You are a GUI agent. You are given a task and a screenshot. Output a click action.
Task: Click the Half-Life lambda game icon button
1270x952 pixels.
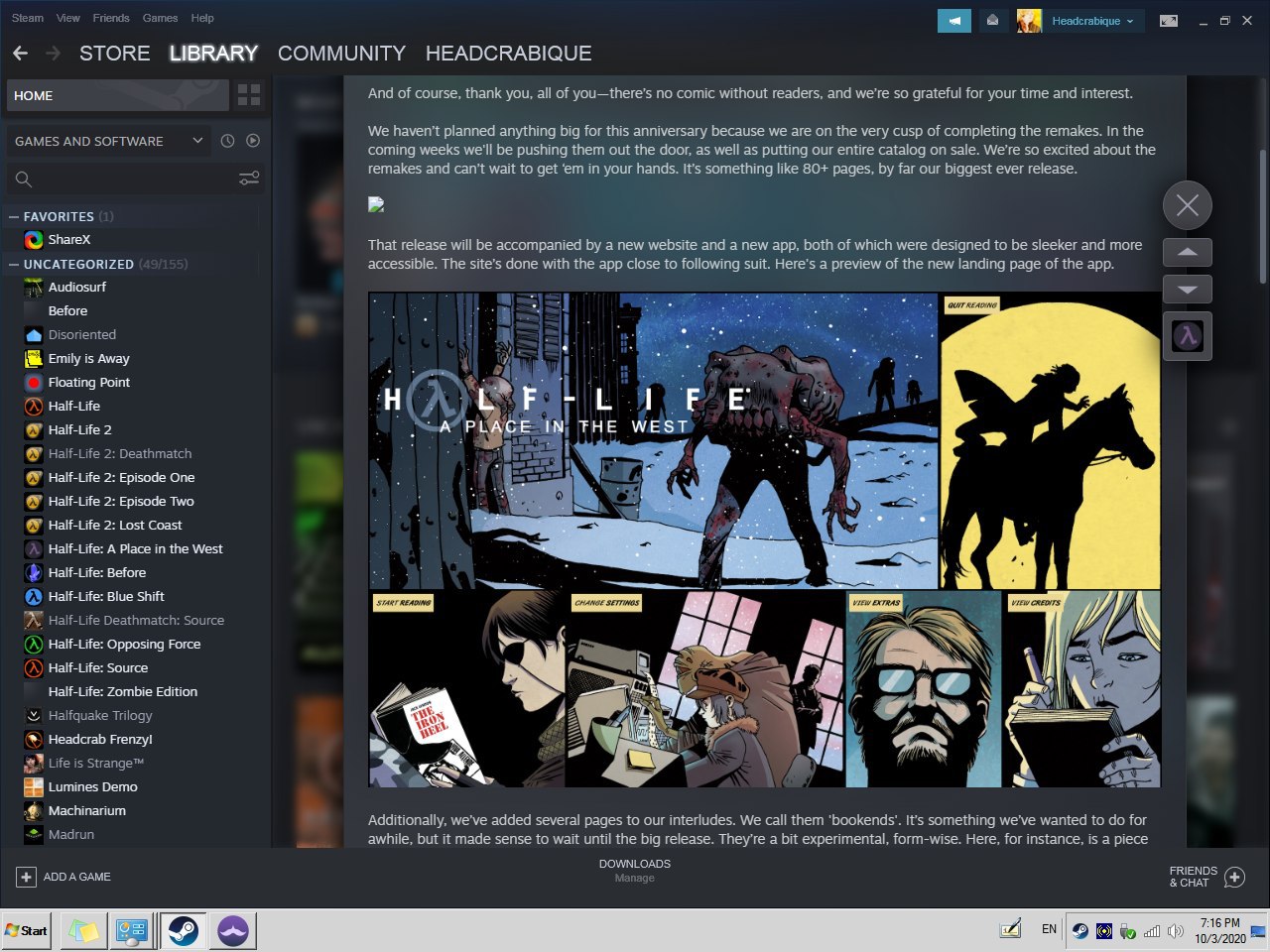pyautogui.click(x=1188, y=336)
